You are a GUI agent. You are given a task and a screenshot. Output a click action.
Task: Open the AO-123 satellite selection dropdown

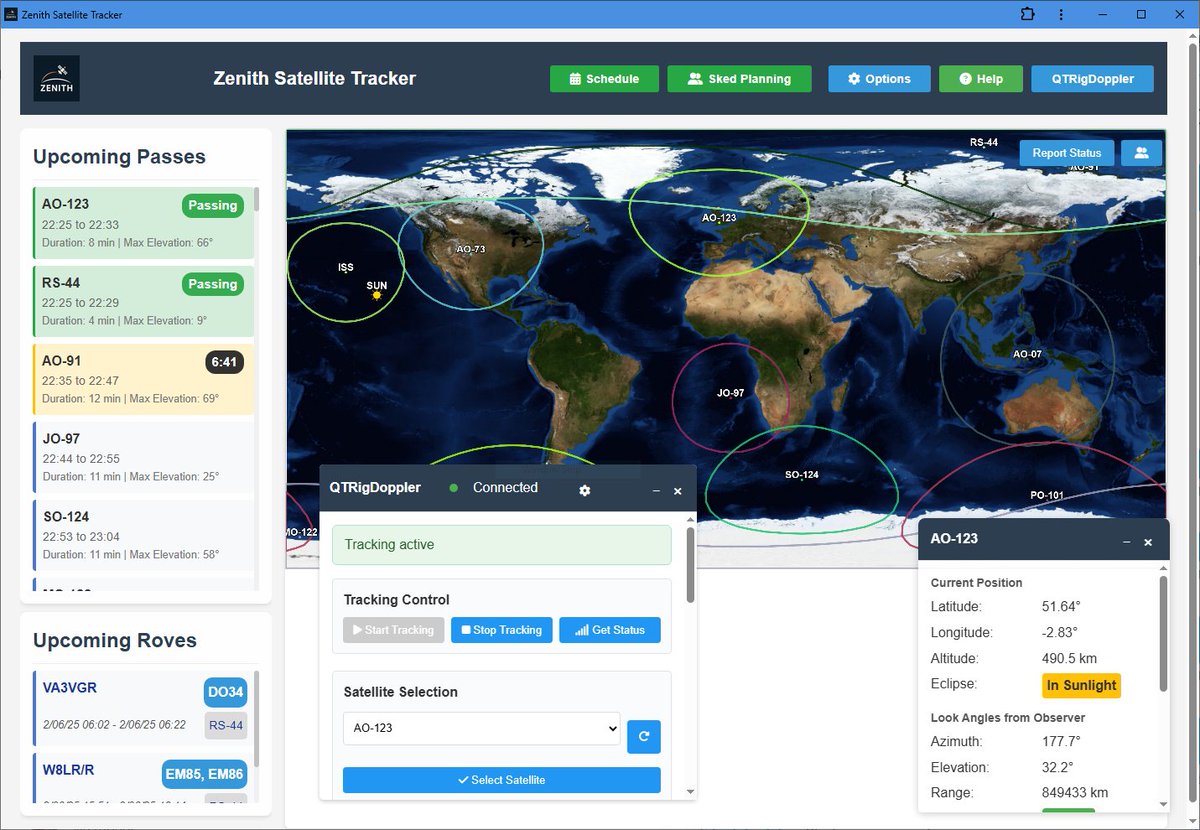481,728
